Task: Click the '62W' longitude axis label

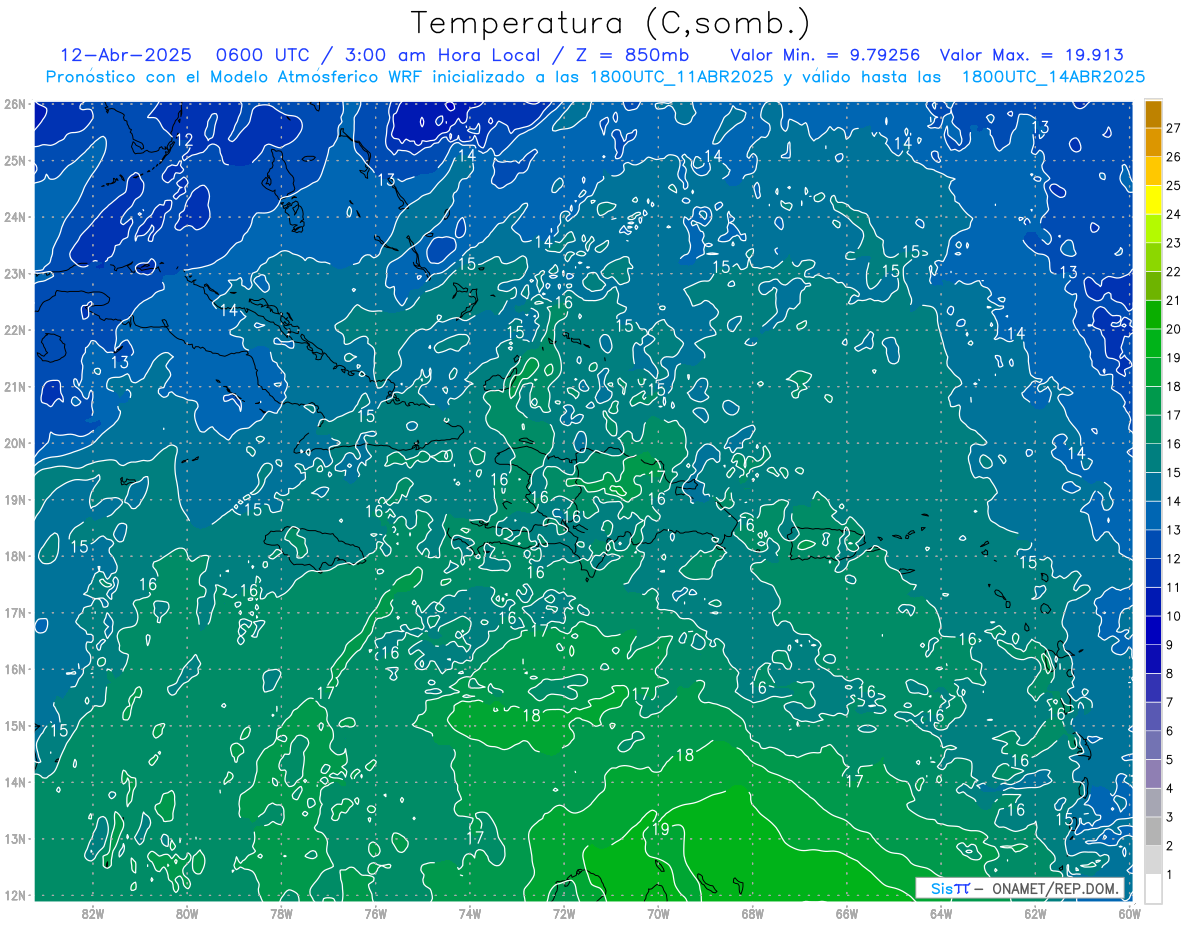Action: tap(1035, 913)
